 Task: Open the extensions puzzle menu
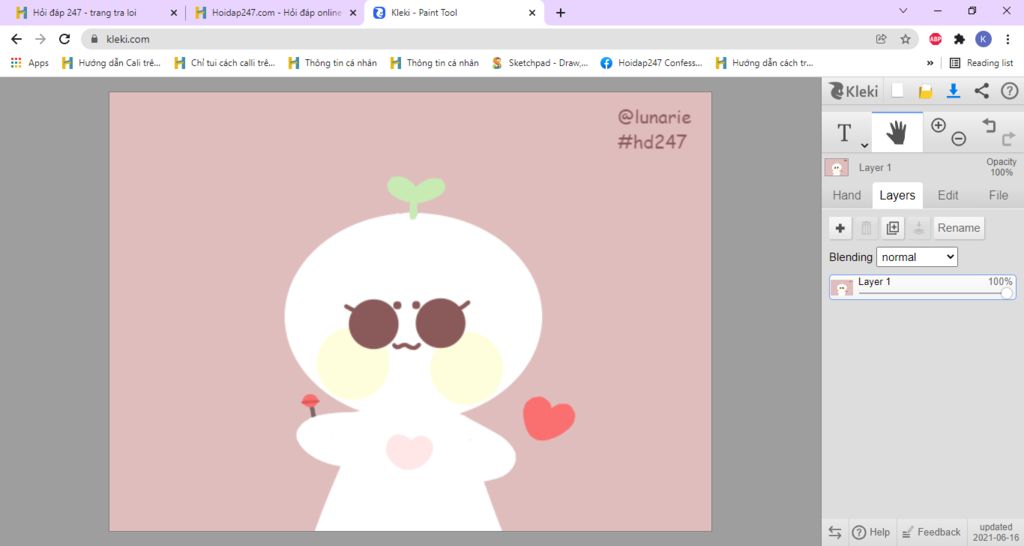[959, 39]
